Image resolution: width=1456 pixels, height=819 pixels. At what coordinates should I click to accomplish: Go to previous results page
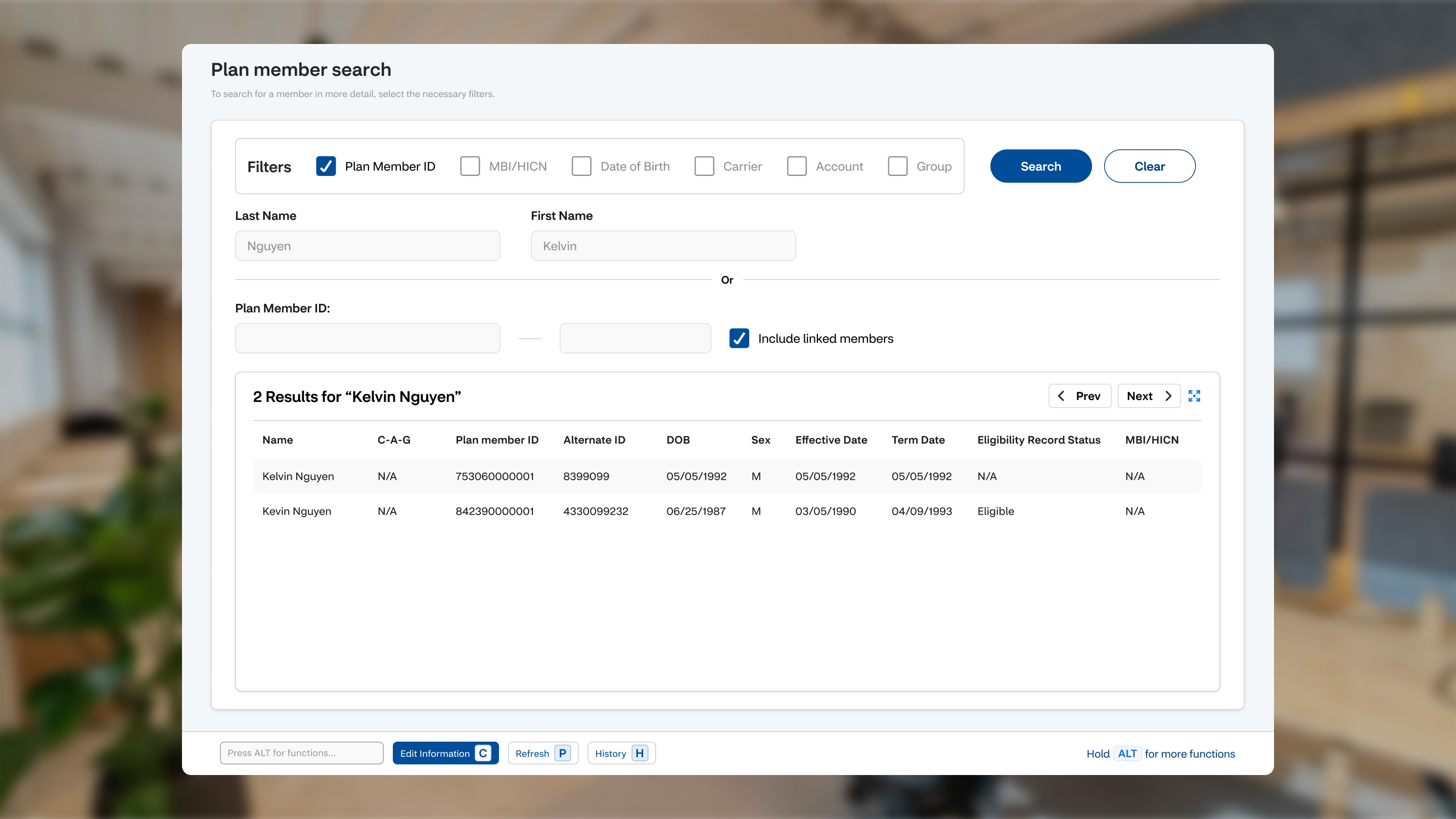click(x=1079, y=396)
